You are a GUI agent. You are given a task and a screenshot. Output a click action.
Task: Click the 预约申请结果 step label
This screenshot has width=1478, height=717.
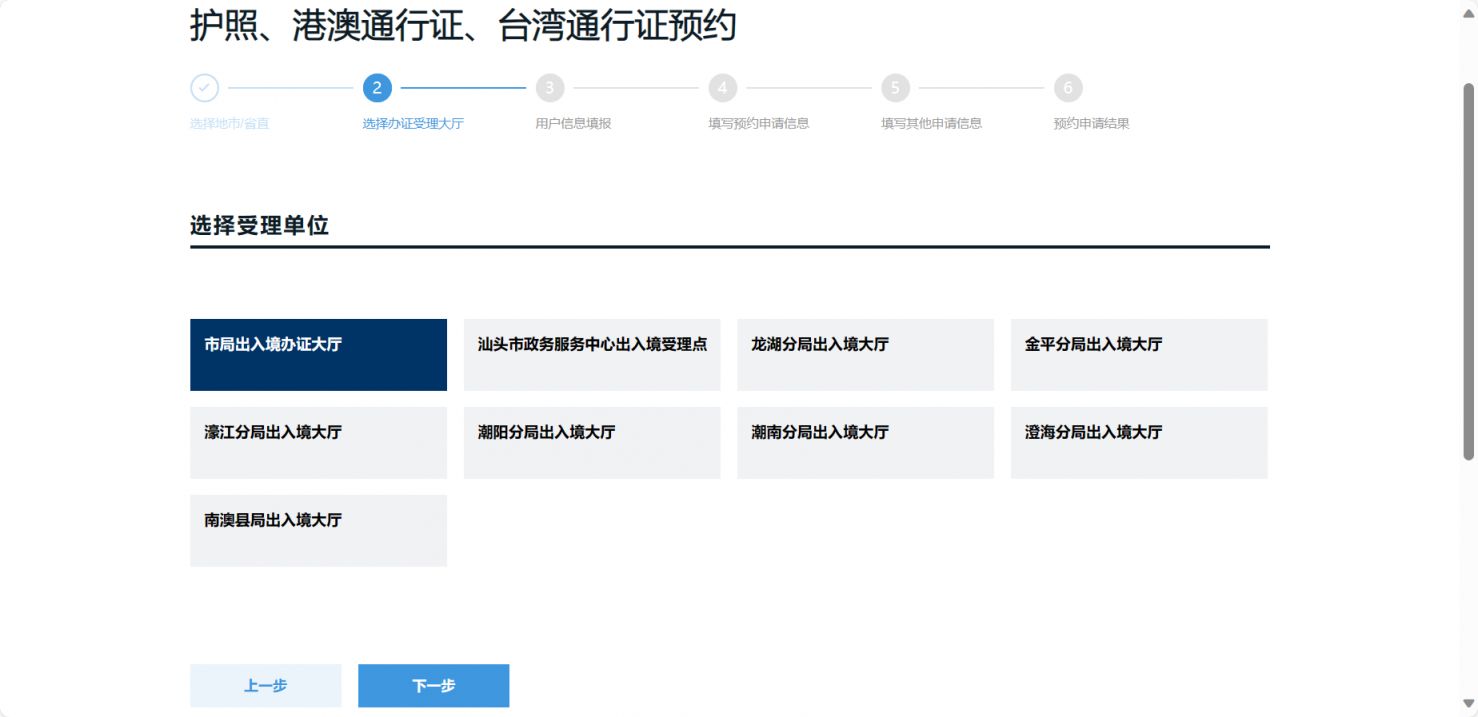[1090, 122]
